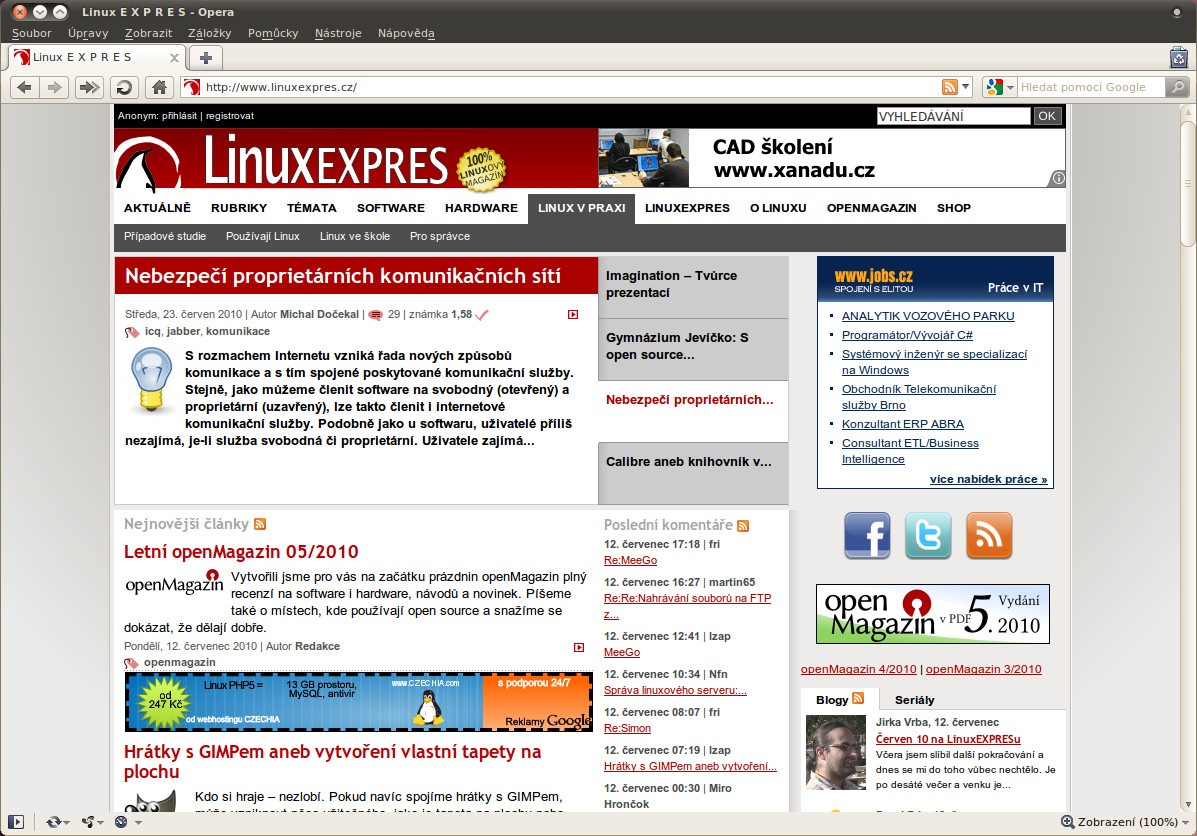Viewport: 1197px width, 836px height.
Task: Click the Fast Forward navigation button
Action: [89, 87]
